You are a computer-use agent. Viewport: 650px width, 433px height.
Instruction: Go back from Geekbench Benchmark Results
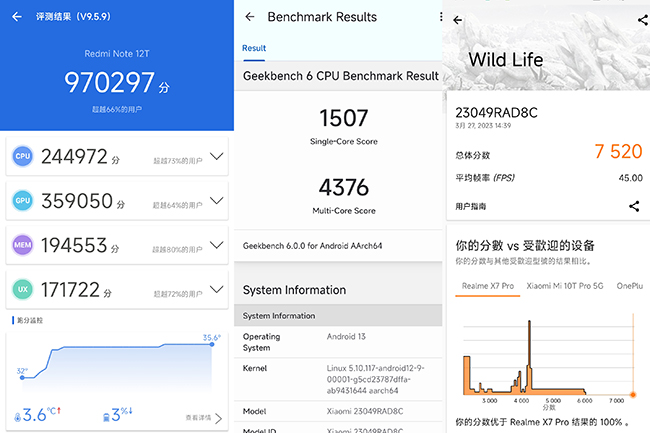click(250, 17)
